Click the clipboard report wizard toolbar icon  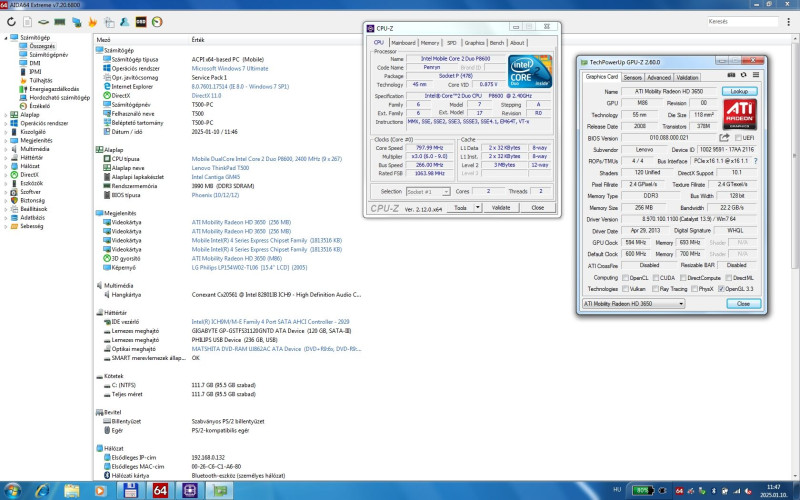click(x=109, y=22)
